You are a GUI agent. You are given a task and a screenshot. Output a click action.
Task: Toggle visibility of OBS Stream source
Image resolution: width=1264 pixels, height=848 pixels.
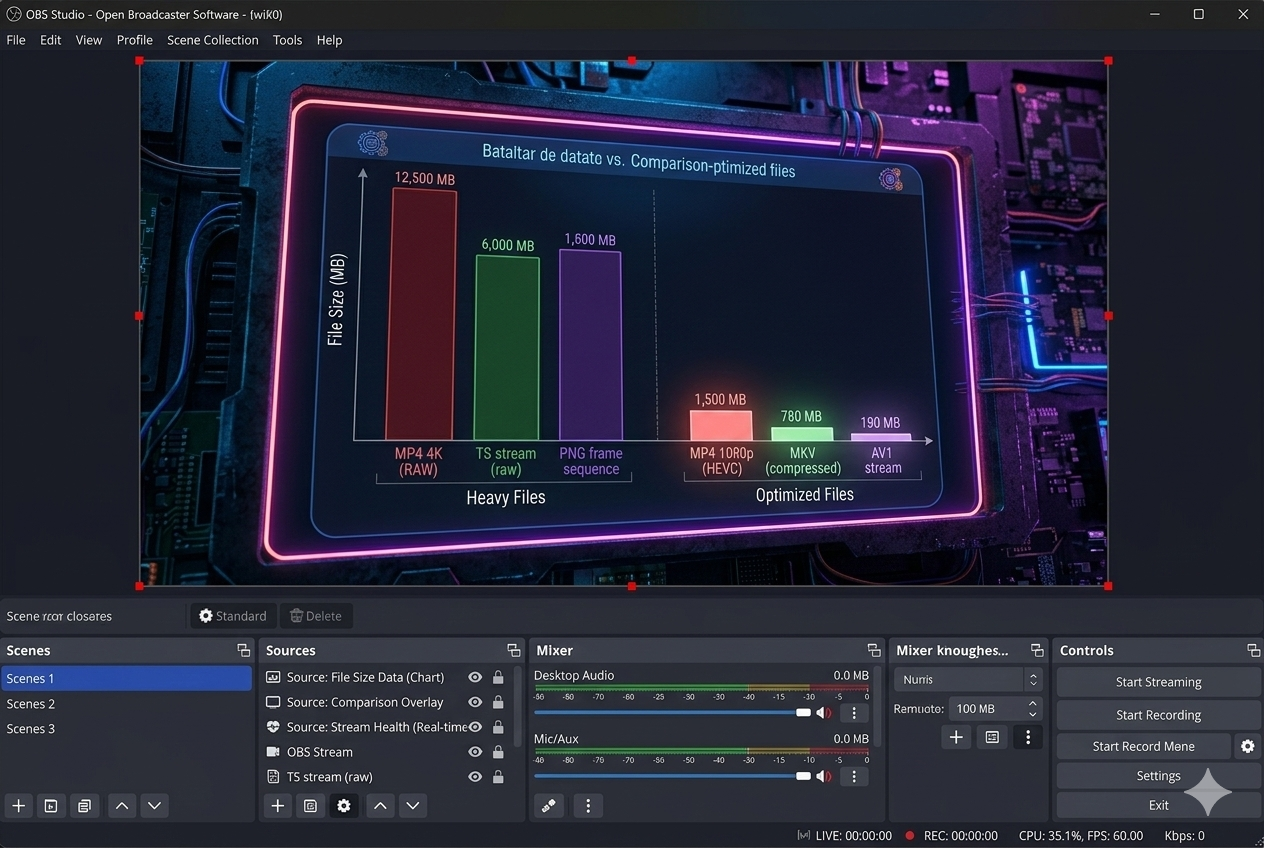[x=475, y=752]
